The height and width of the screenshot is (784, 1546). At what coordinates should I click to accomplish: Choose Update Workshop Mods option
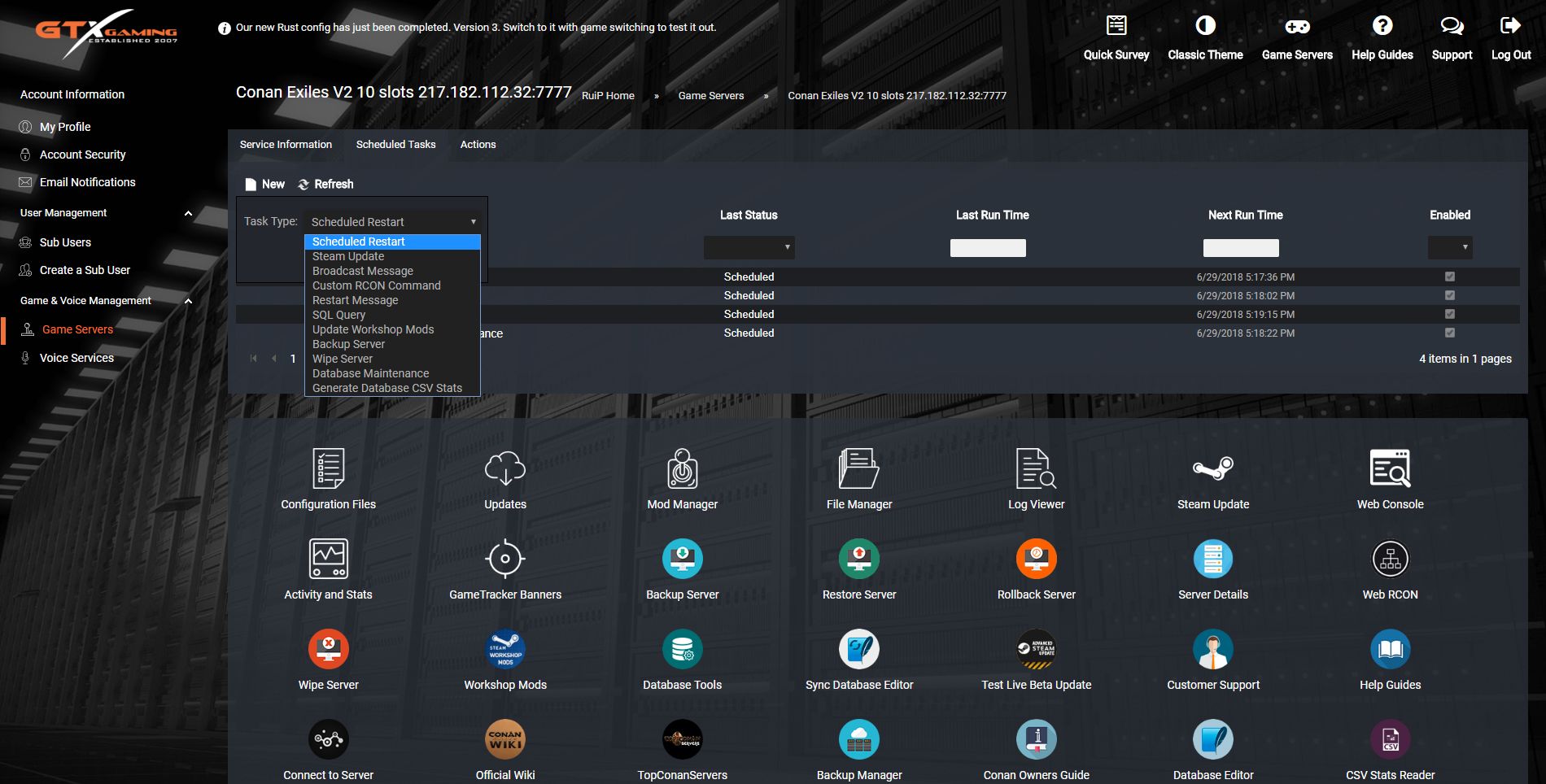click(392, 329)
